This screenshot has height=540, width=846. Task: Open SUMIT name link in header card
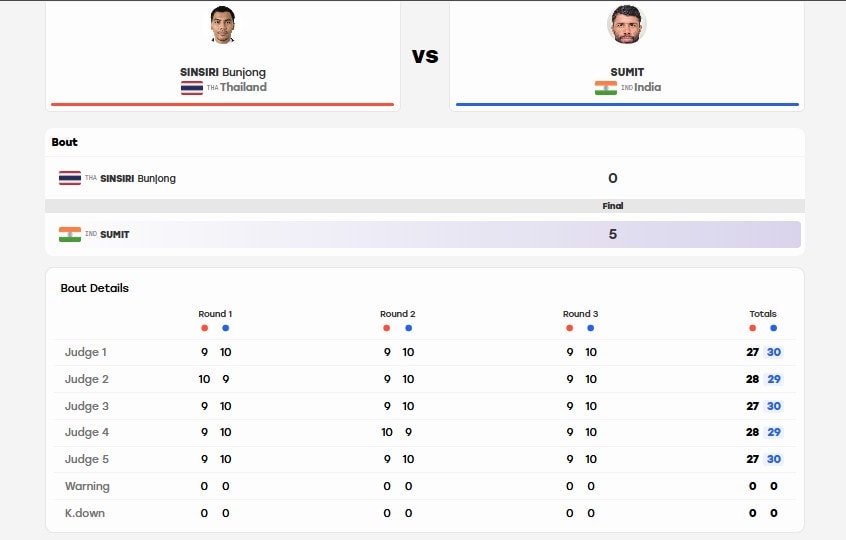(627, 72)
